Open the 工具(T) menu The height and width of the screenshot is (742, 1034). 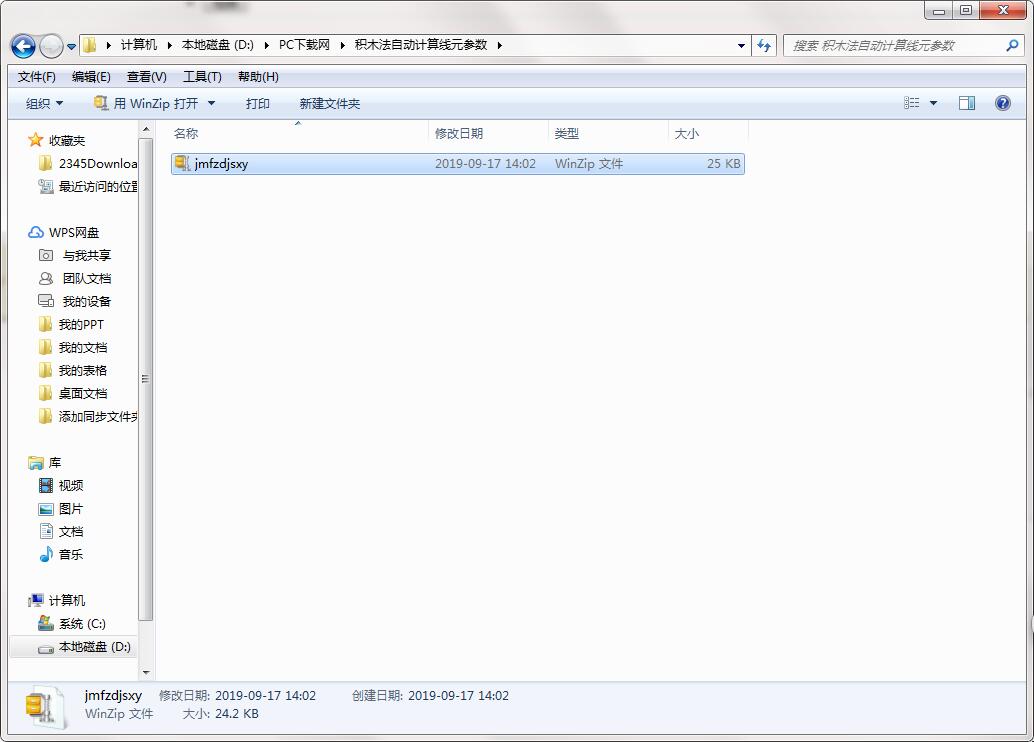tap(202, 77)
